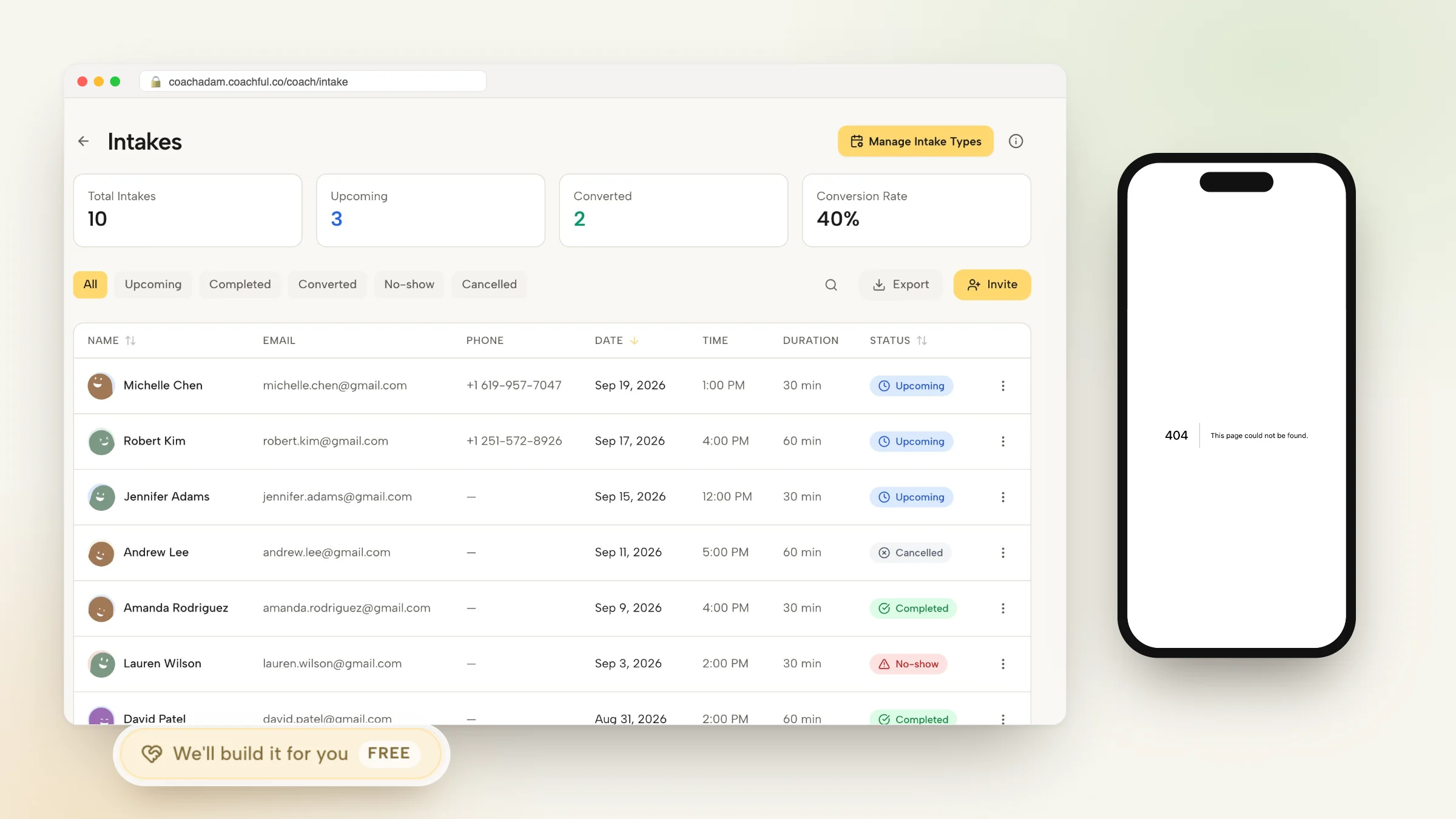
Task: Click Amanda Rodriguez's avatar
Action: 101,608
